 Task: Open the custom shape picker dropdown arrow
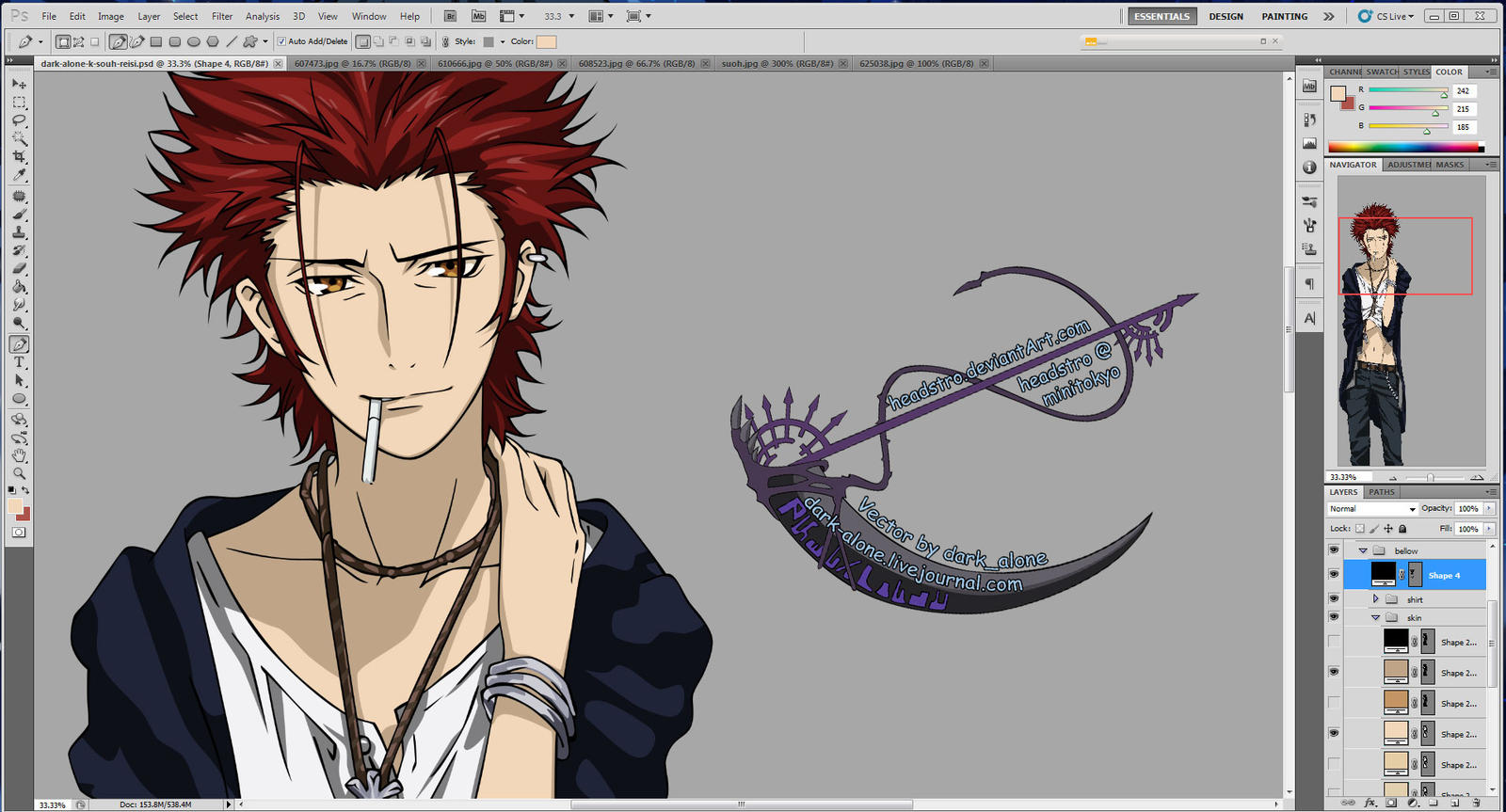(x=264, y=41)
